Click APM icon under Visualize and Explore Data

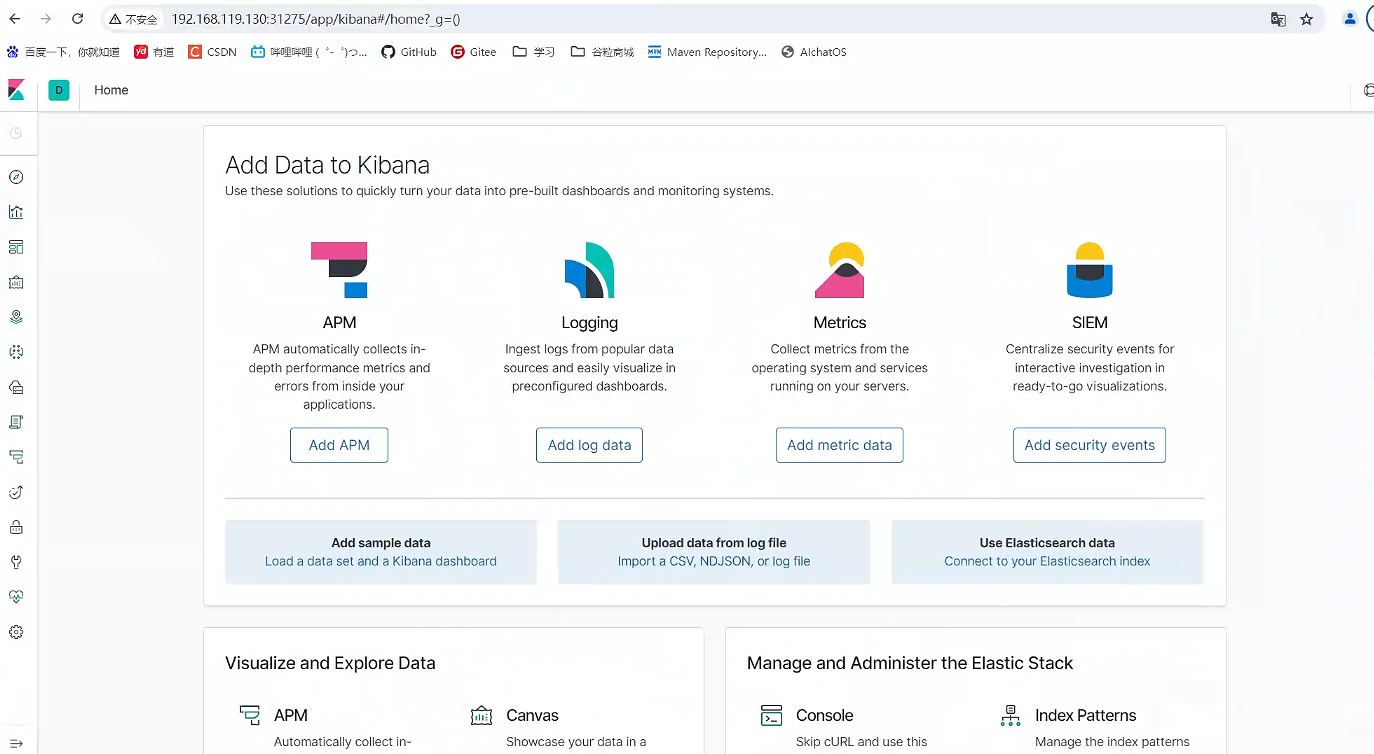click(x=250, y=715)
